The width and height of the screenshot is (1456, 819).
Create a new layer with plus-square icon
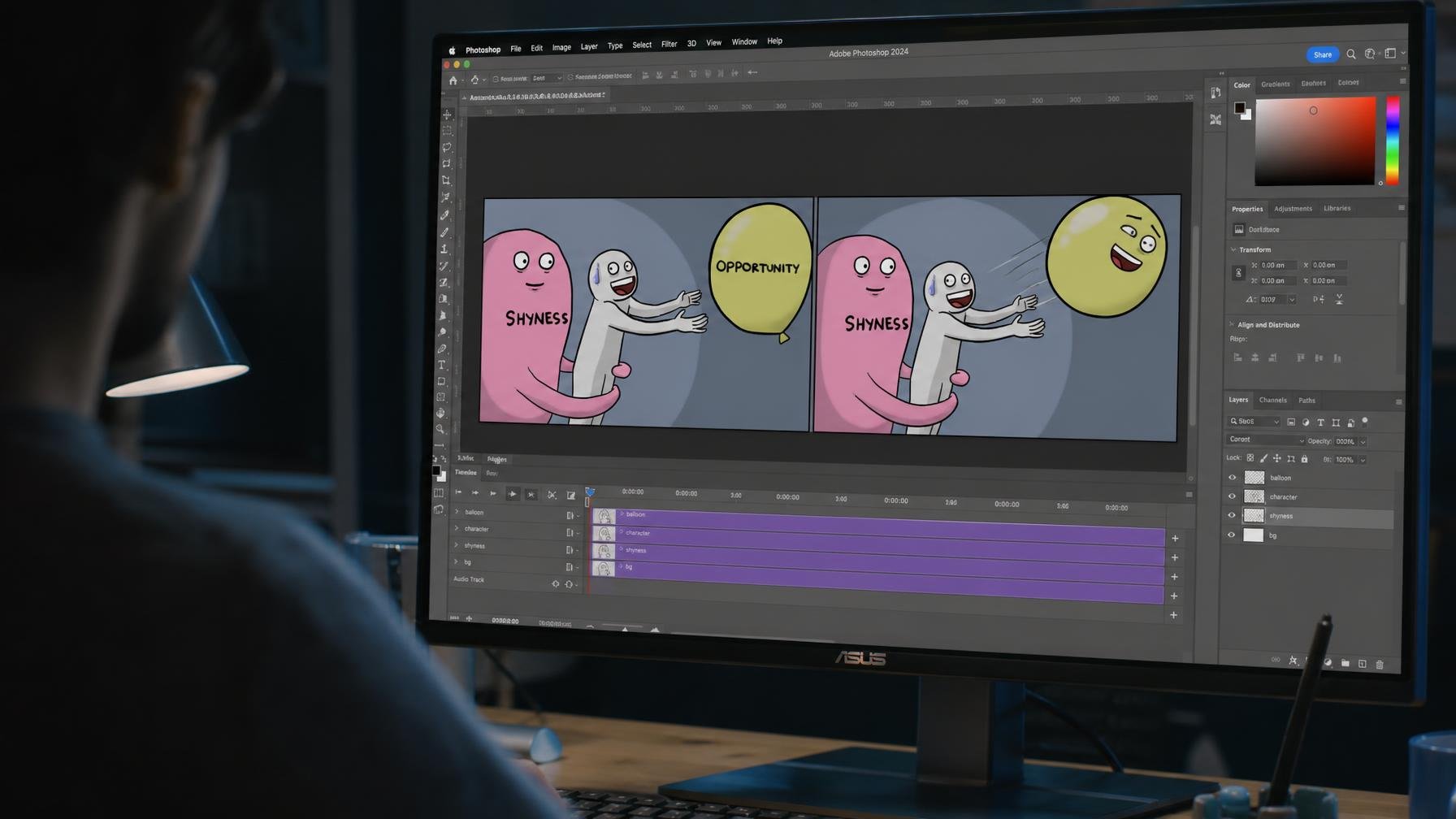[1363, 664]
